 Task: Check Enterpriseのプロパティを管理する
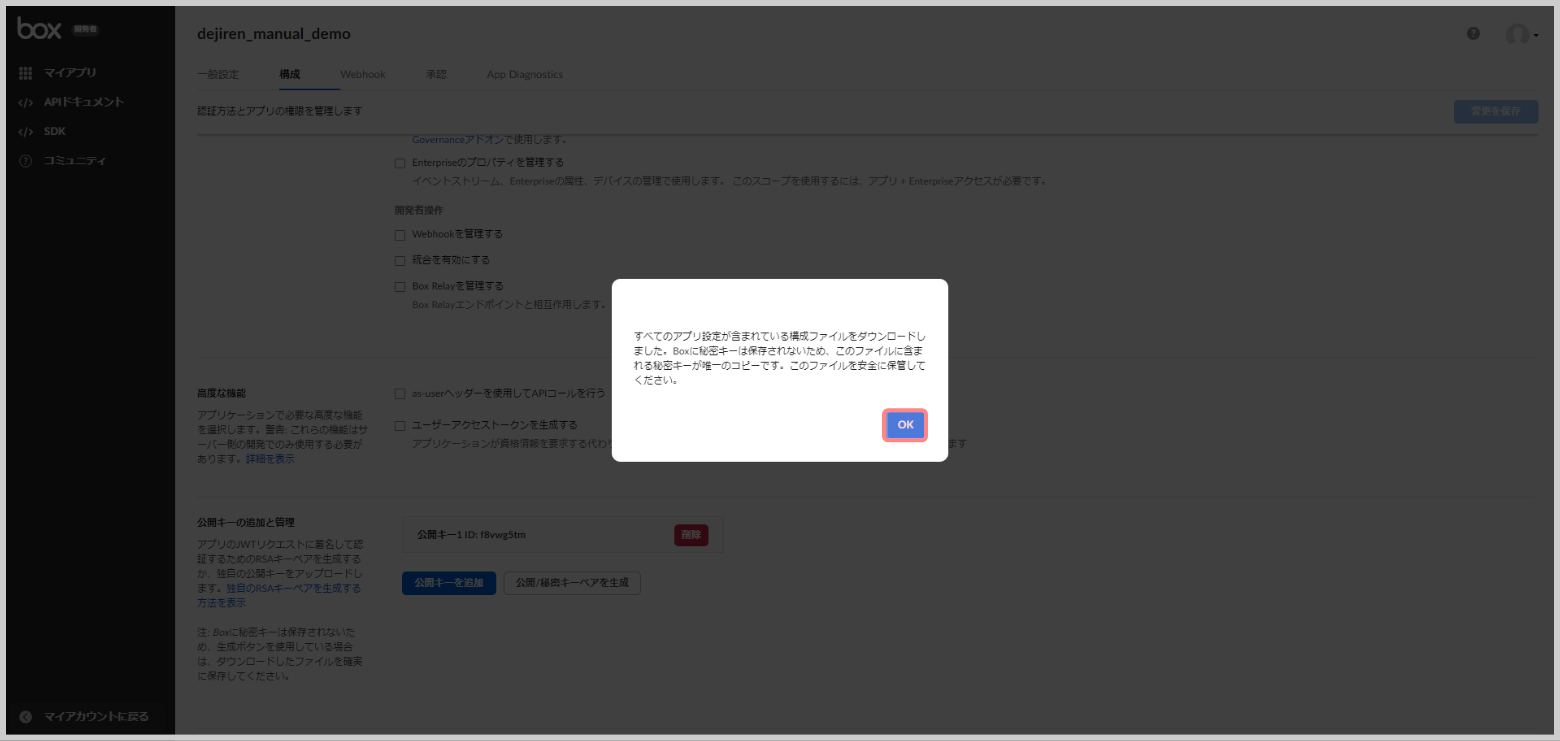pyautogui.click(x=400, y=163)
